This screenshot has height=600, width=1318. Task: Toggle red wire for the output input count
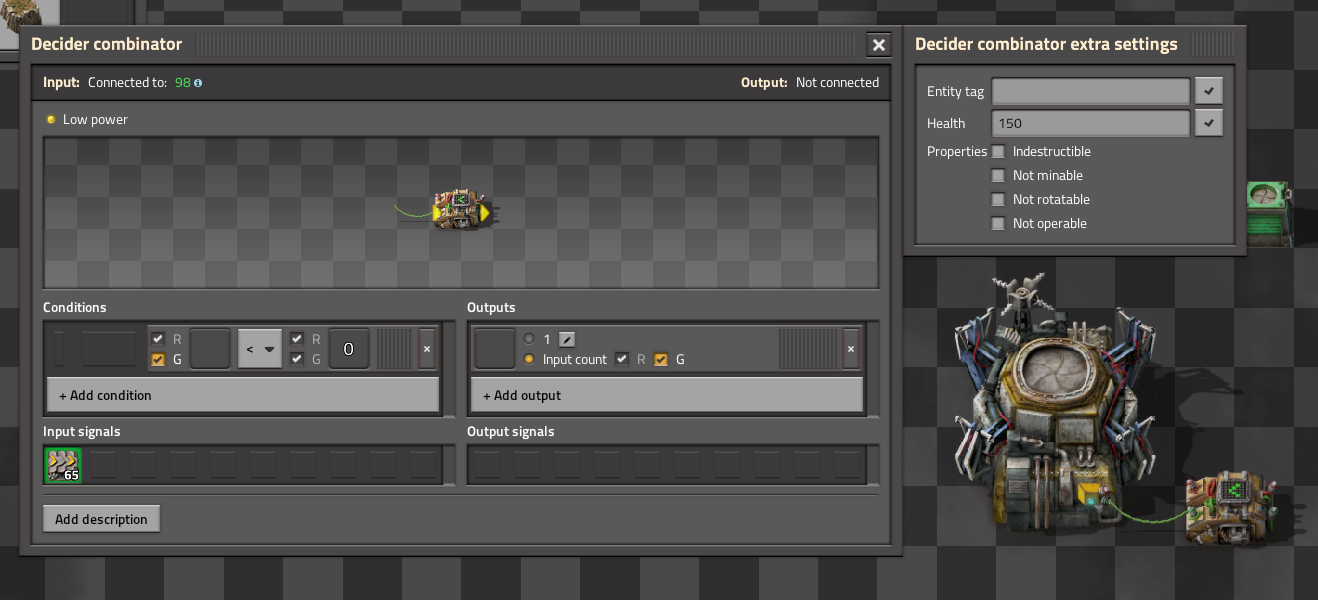tap(622, 359)
